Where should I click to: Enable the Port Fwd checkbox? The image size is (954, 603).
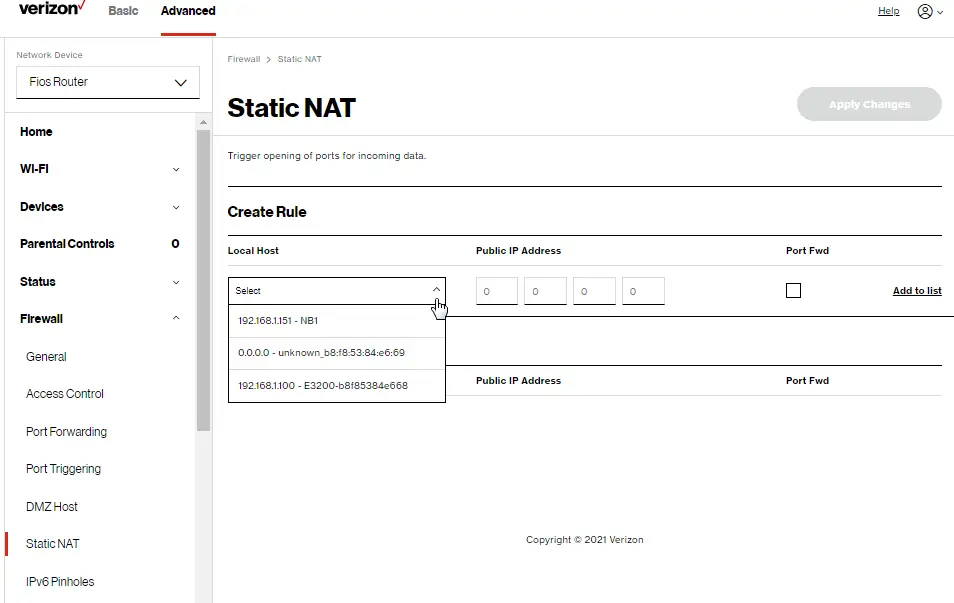(793, 290)
